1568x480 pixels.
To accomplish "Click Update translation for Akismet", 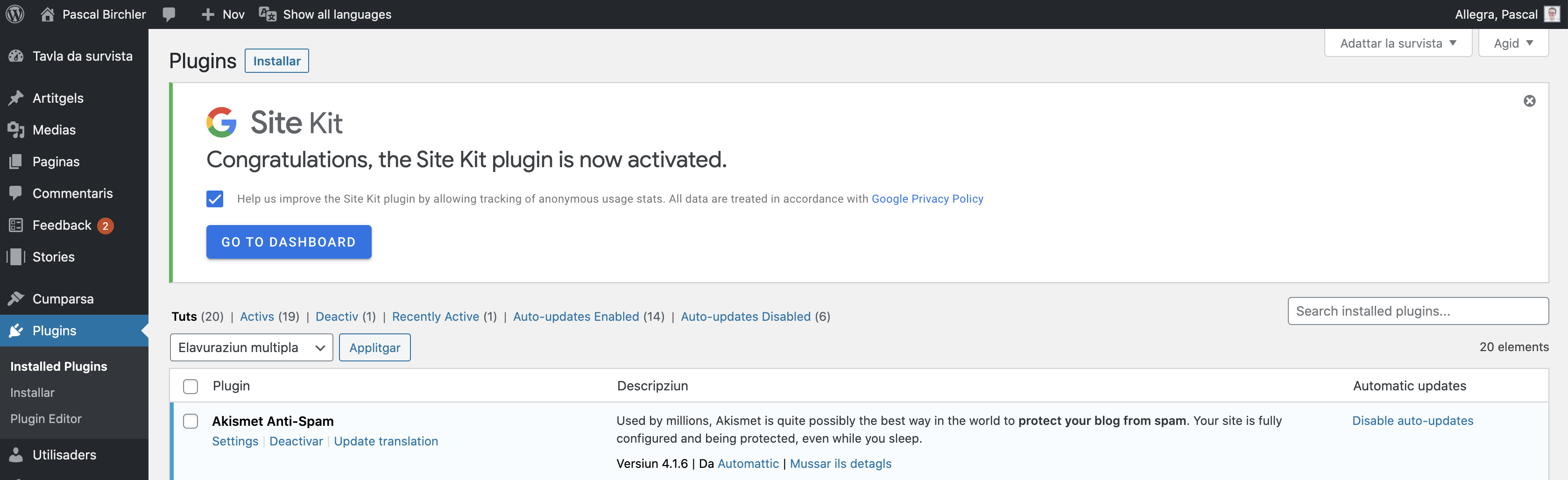I will pyautogui.click(x=386, y=441).
